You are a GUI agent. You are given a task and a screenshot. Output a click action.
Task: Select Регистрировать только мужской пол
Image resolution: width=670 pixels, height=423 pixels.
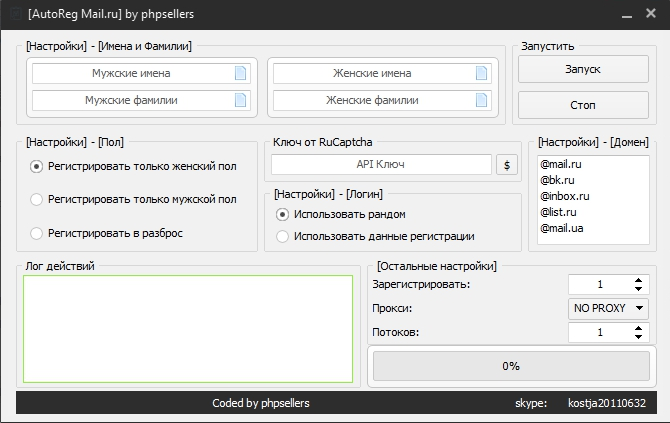pos(37,199)
